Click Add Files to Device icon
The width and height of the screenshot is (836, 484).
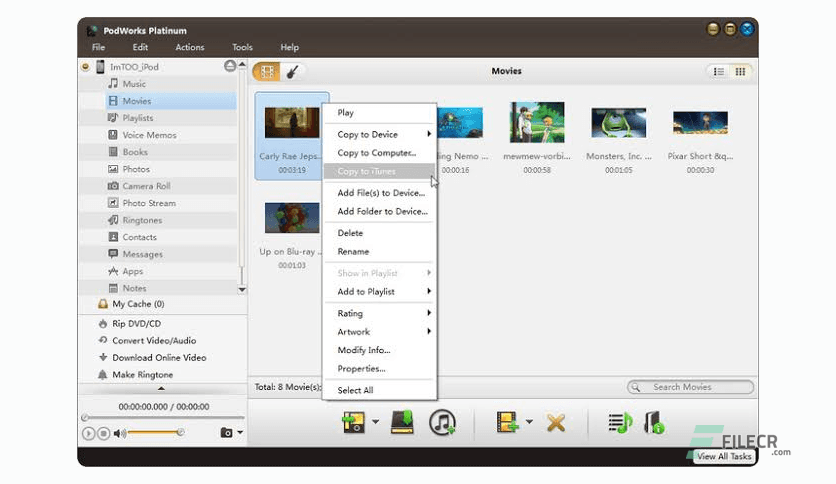coord(507,422)
